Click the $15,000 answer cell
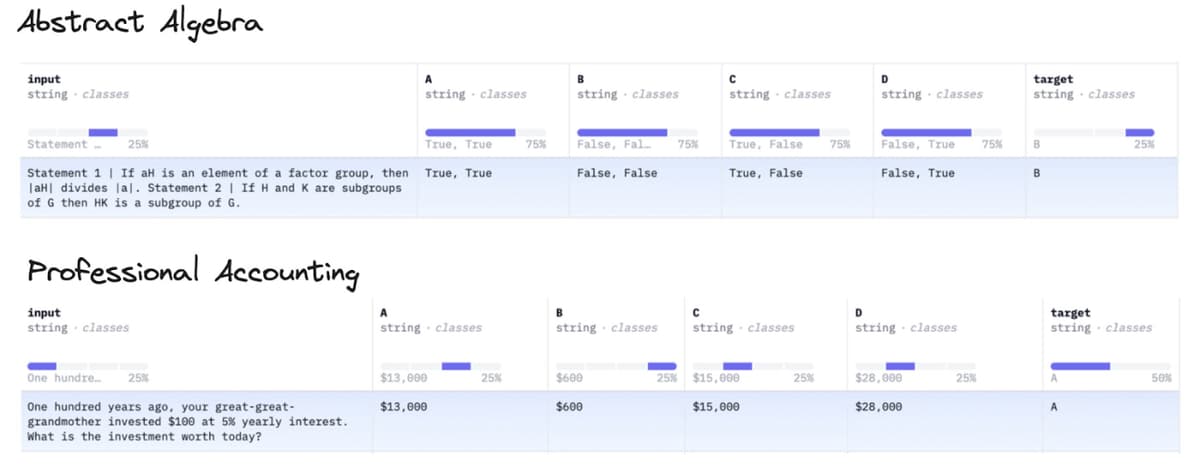 (x=766, y=422)
